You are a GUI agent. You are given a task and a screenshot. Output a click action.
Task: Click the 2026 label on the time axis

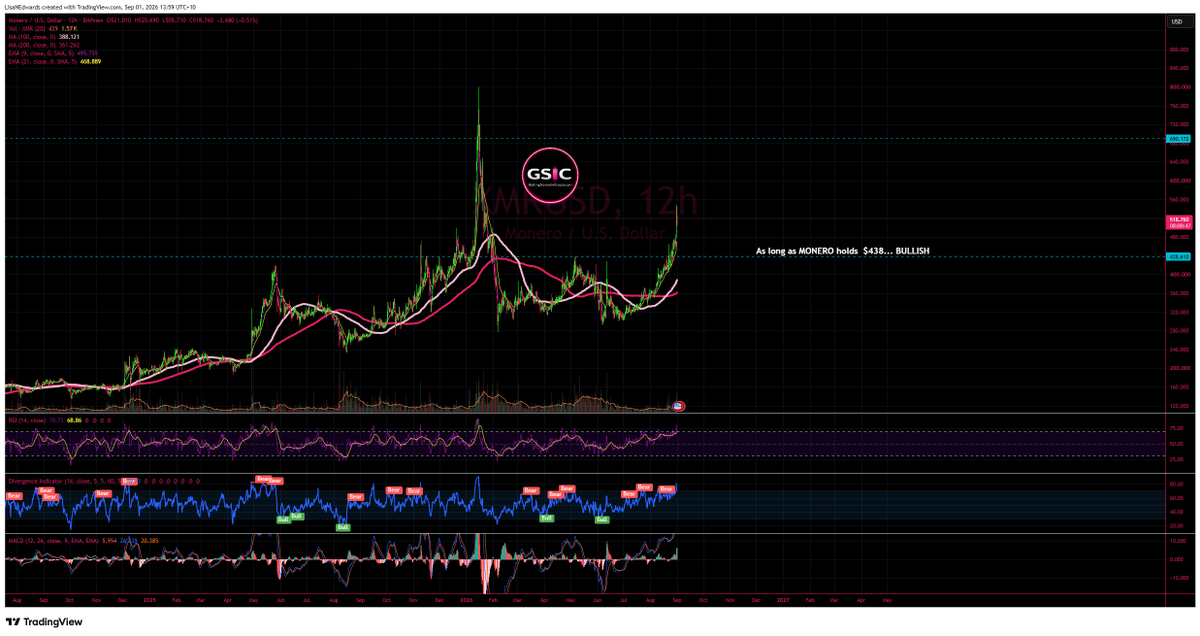click(x=466, y=603)
